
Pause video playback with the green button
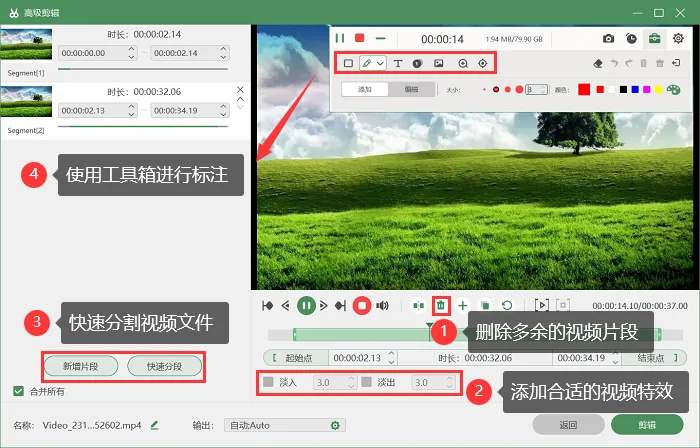click(306, 306)
